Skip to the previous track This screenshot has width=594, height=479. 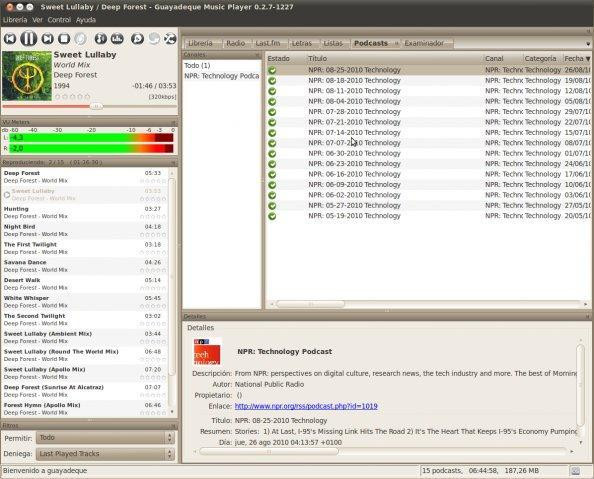[10, 39]
